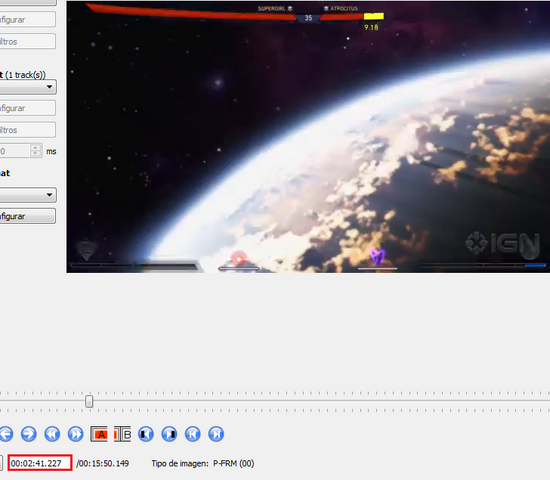Open audio Filtros above the ms shift field
The width and height of the screenshot is (550, 480).
coord(27,130)
